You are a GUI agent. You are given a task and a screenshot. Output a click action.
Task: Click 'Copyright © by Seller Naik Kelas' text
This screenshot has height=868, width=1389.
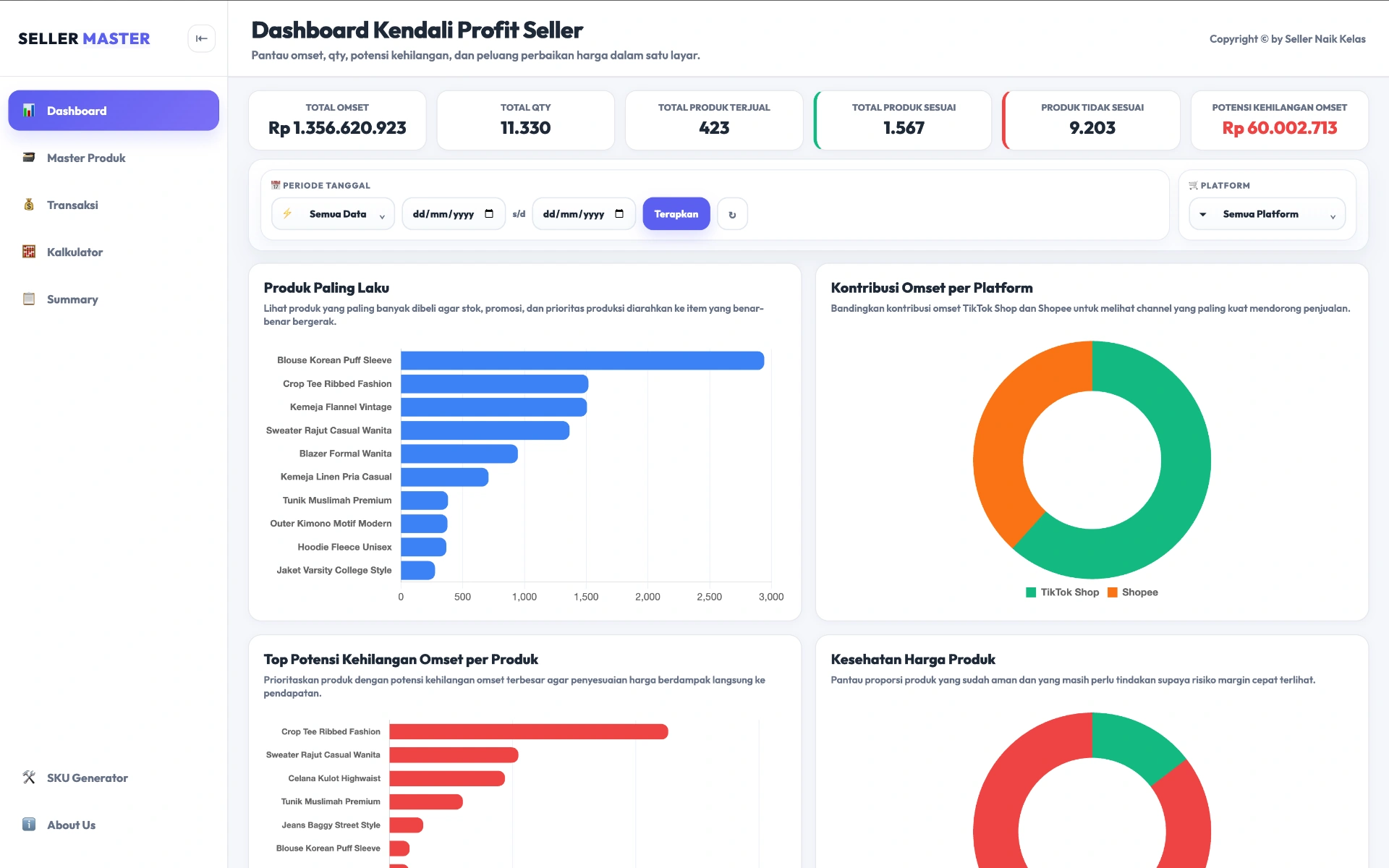[1288, 39]
